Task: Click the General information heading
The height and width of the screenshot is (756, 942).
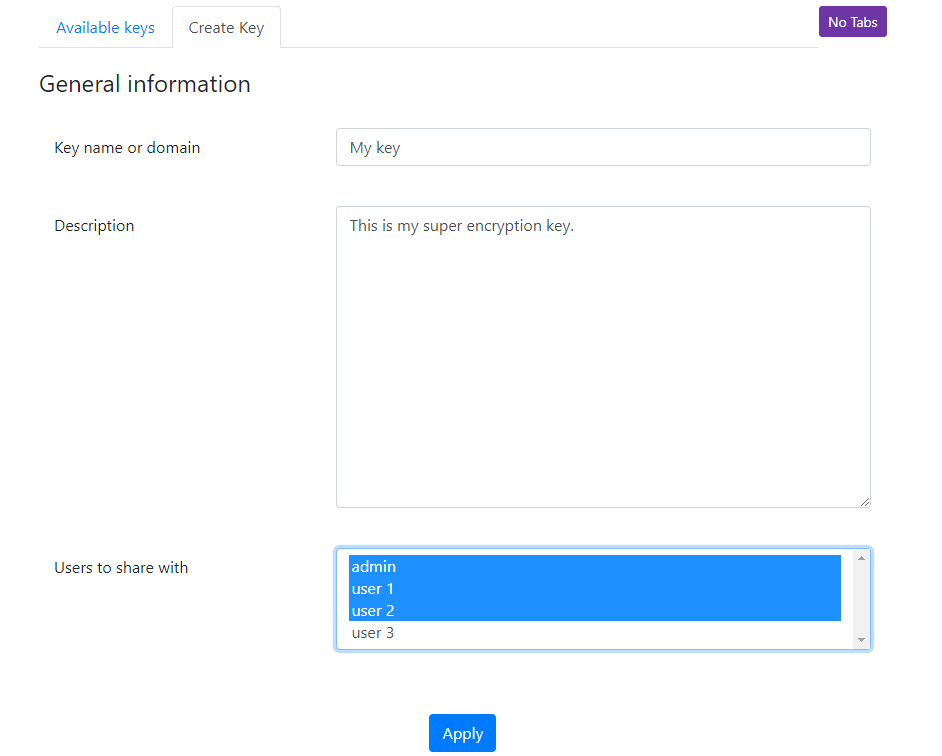Action: [145, 84]
